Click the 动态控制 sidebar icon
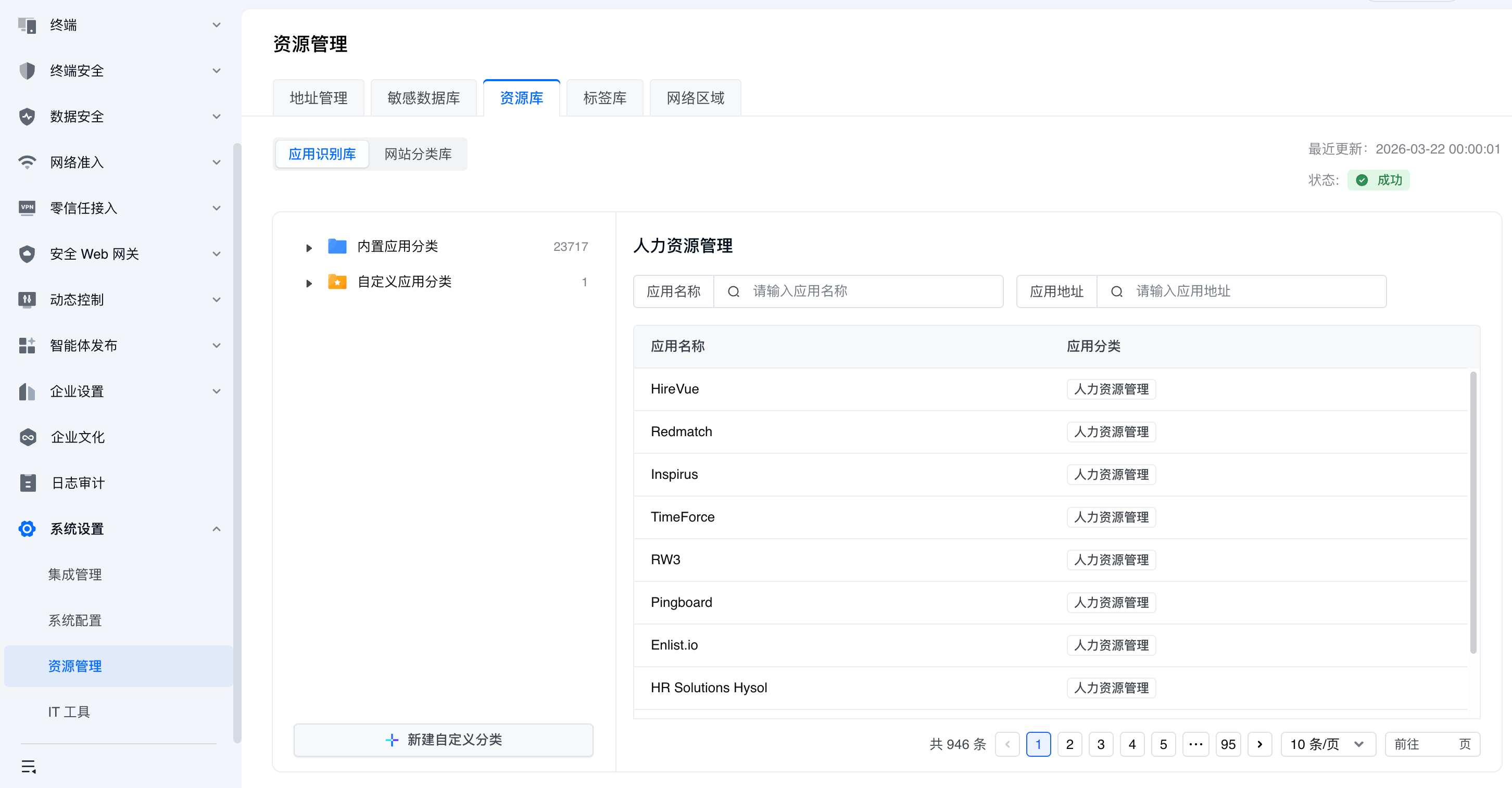Screen dimensions: 1512x788 click(x=27, y=300)
